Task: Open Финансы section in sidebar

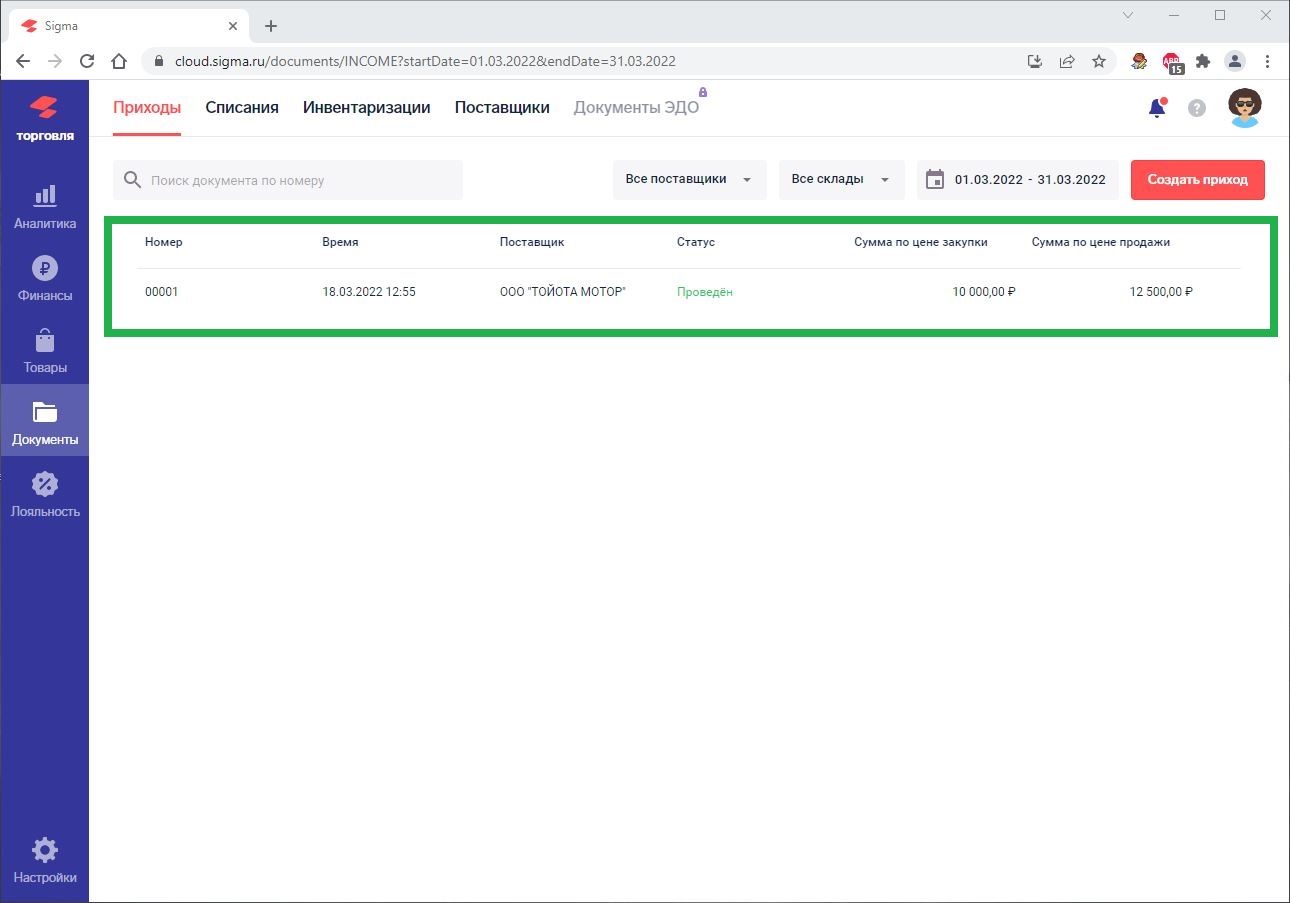Action: pos(44,279)
